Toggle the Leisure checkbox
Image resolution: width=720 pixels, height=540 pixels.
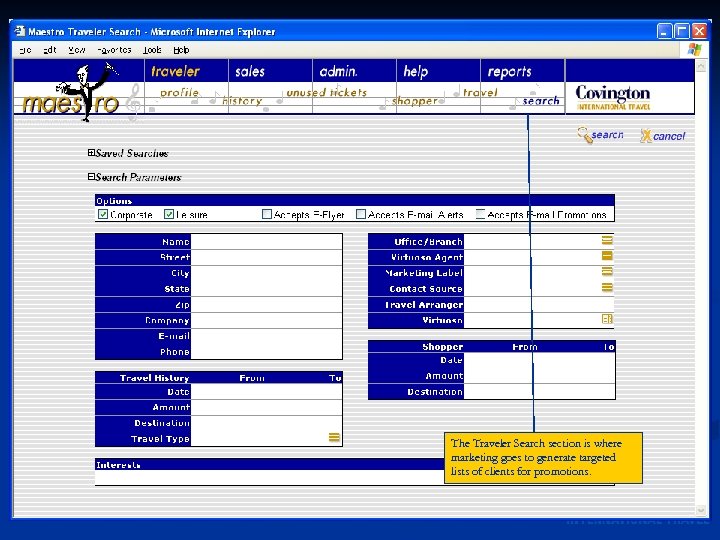tap(169, 214)
